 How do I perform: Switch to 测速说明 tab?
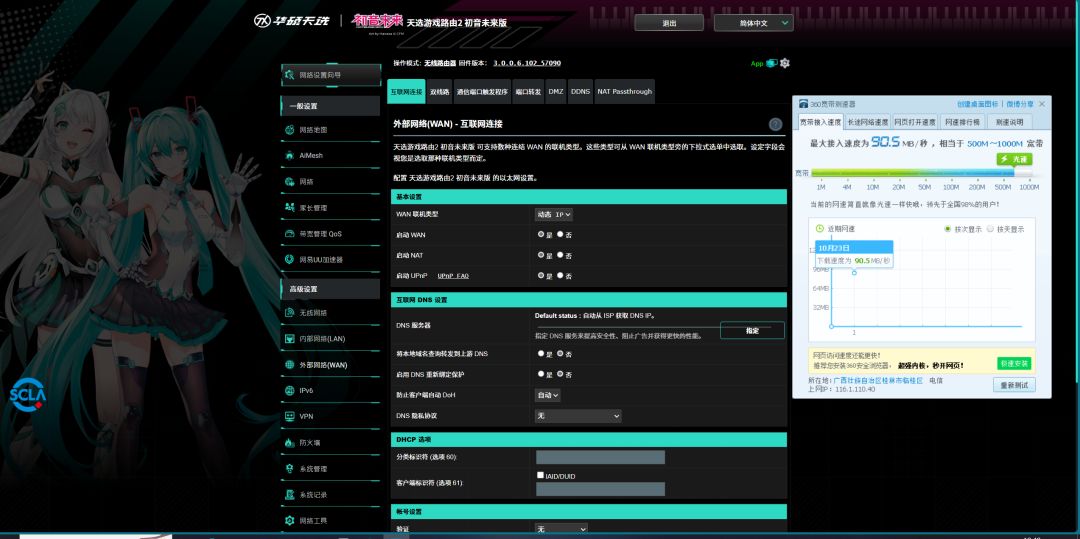pos(1010,122)
